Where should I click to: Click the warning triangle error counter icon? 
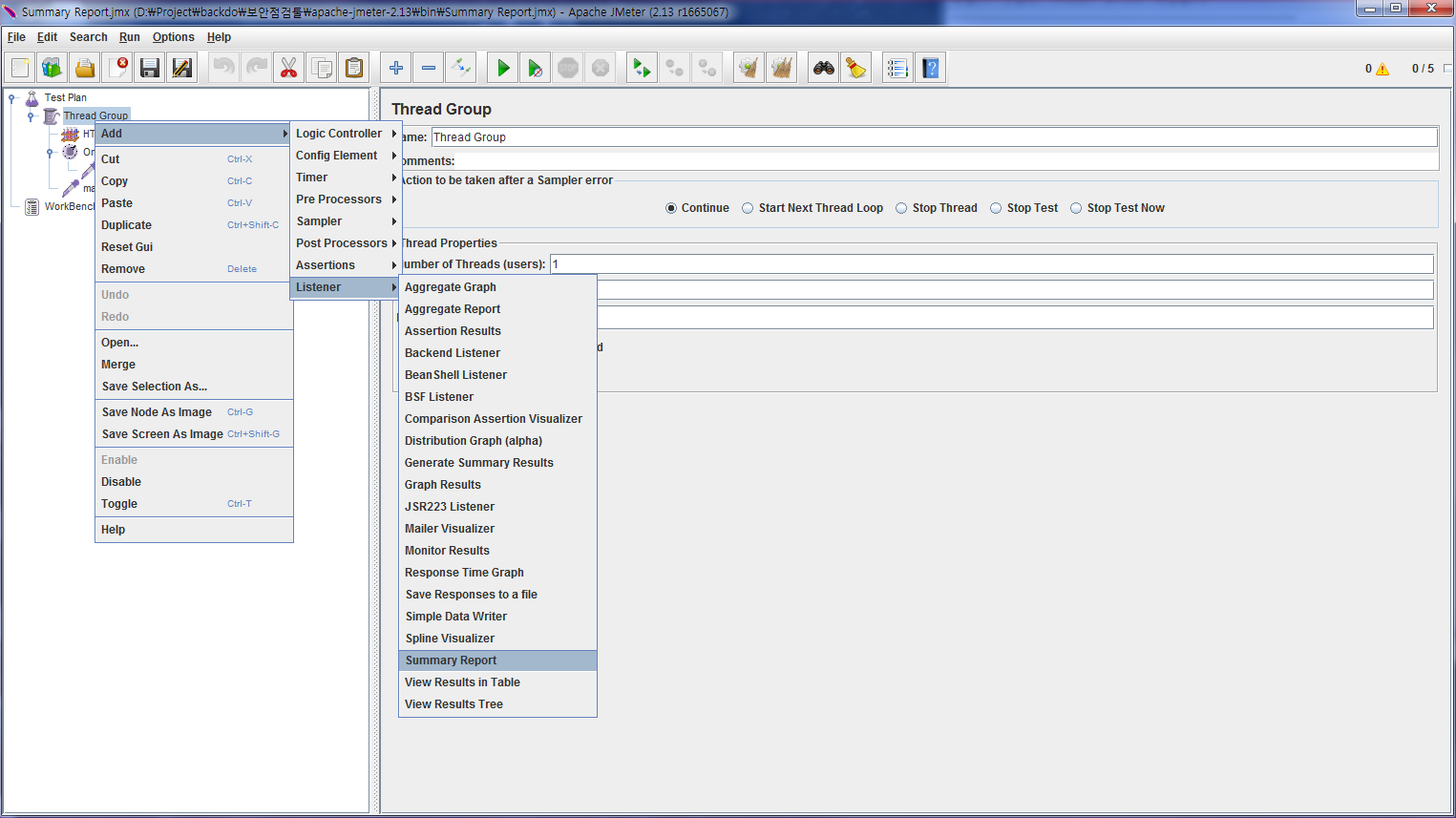pyautogui.click(x=1382, y=69)
